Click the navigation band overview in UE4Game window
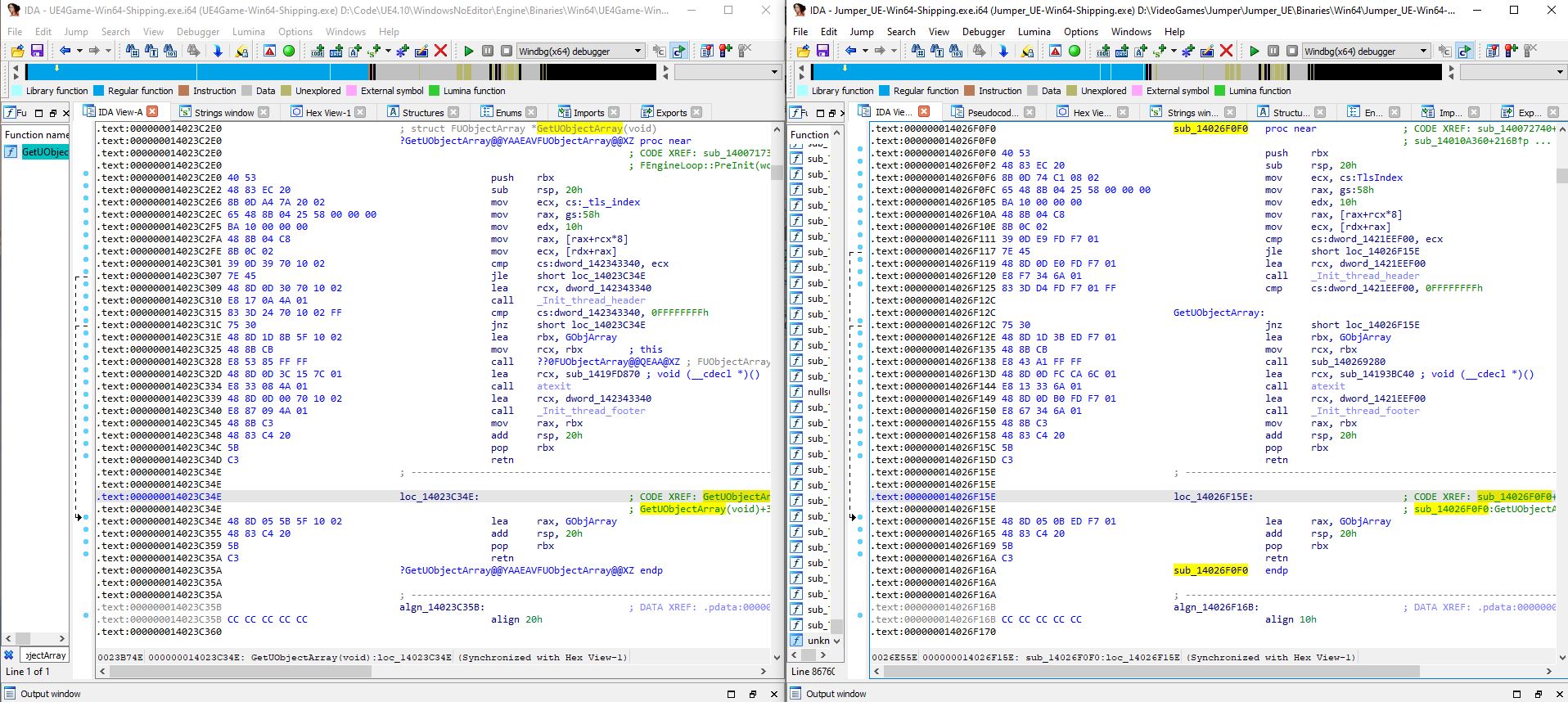 point(341,72)
